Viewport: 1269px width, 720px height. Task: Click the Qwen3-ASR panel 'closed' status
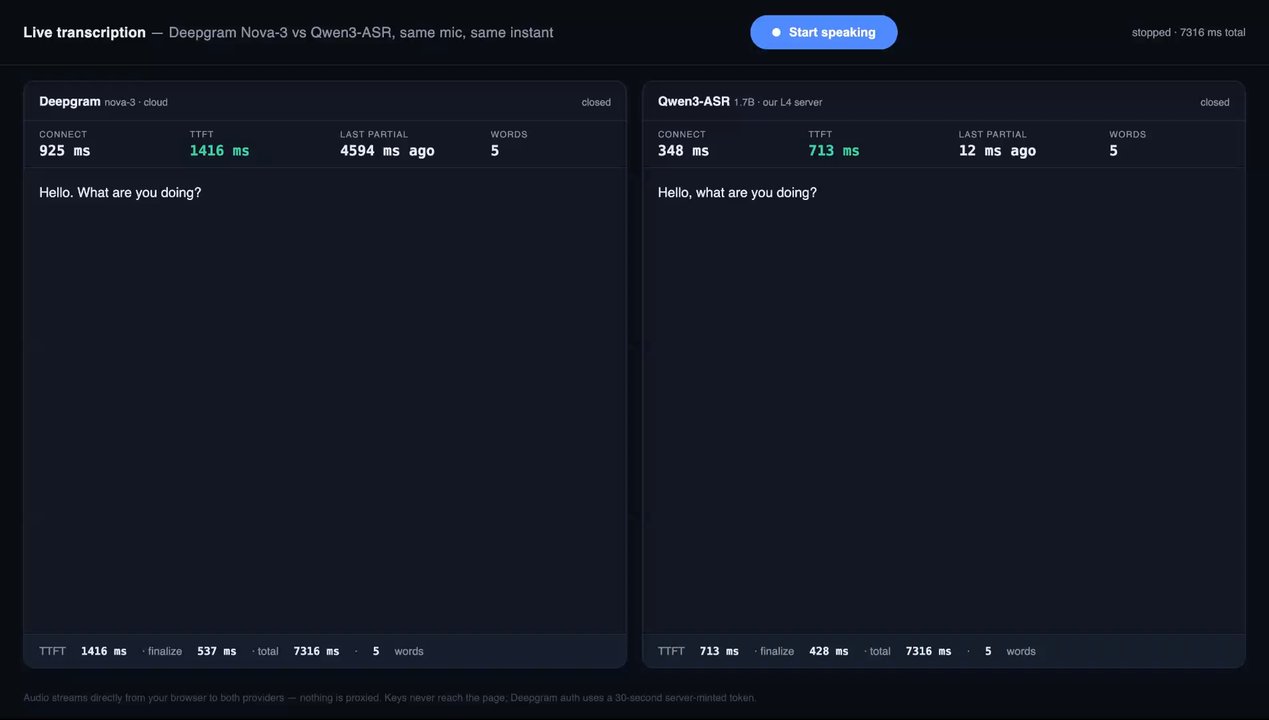click(1215, 102)
